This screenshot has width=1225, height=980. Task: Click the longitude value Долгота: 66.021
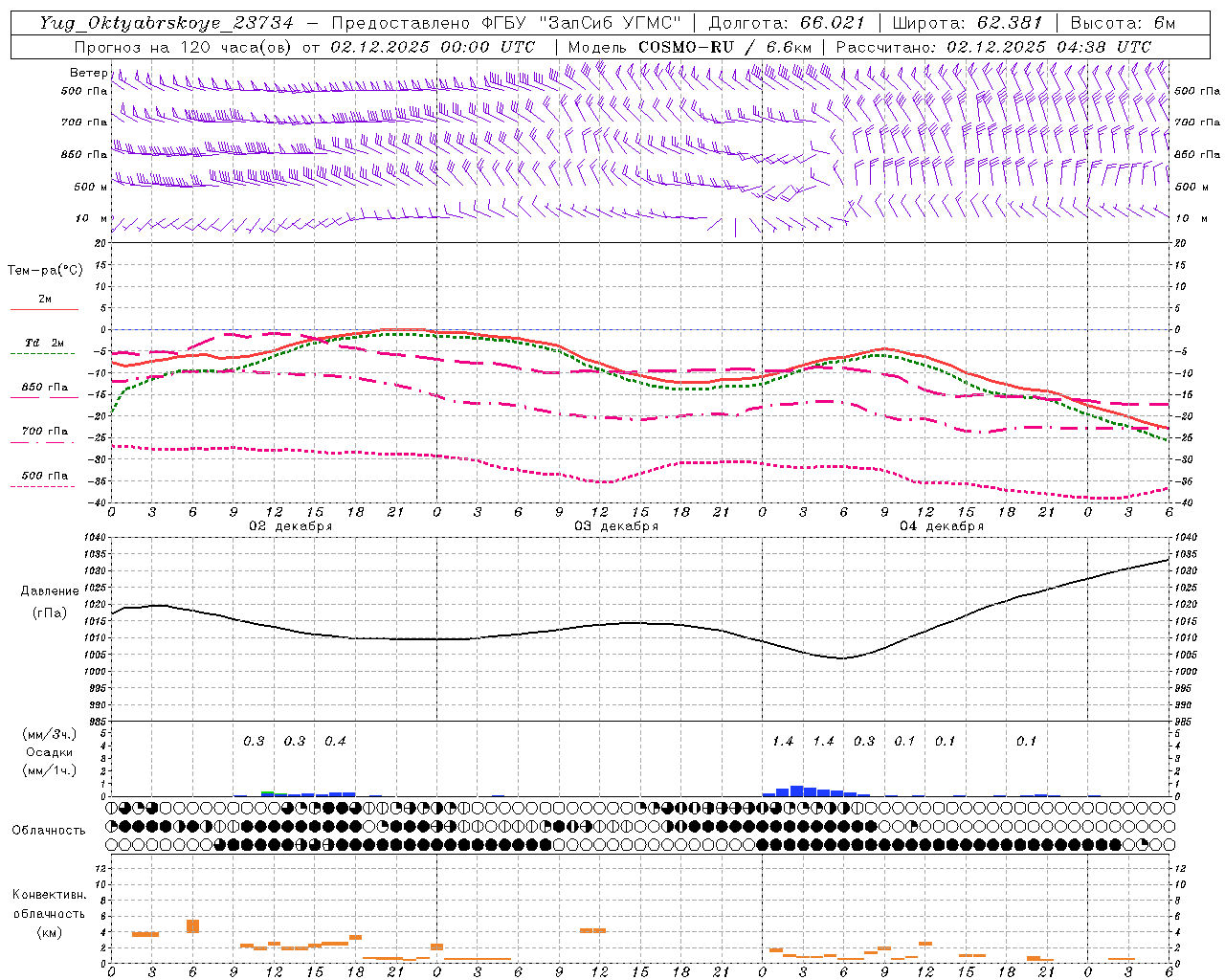point(787,23)
